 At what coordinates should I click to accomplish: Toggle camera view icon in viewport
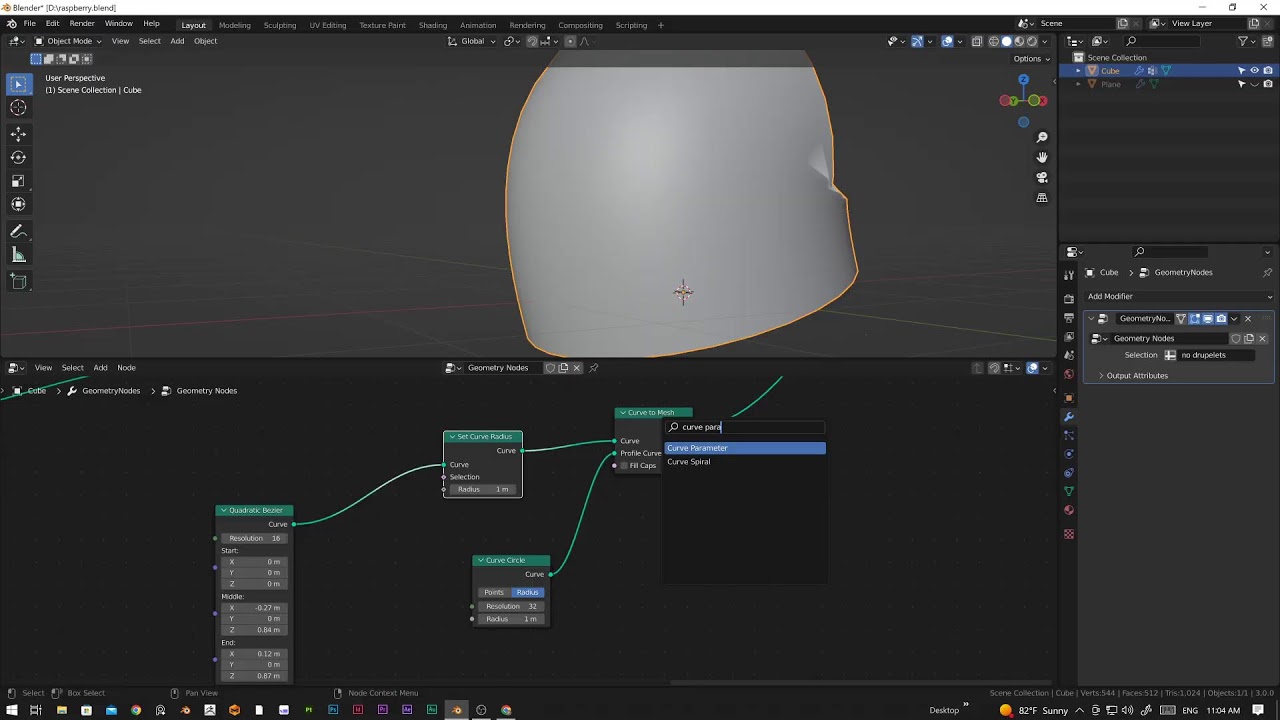(1042, 177)
